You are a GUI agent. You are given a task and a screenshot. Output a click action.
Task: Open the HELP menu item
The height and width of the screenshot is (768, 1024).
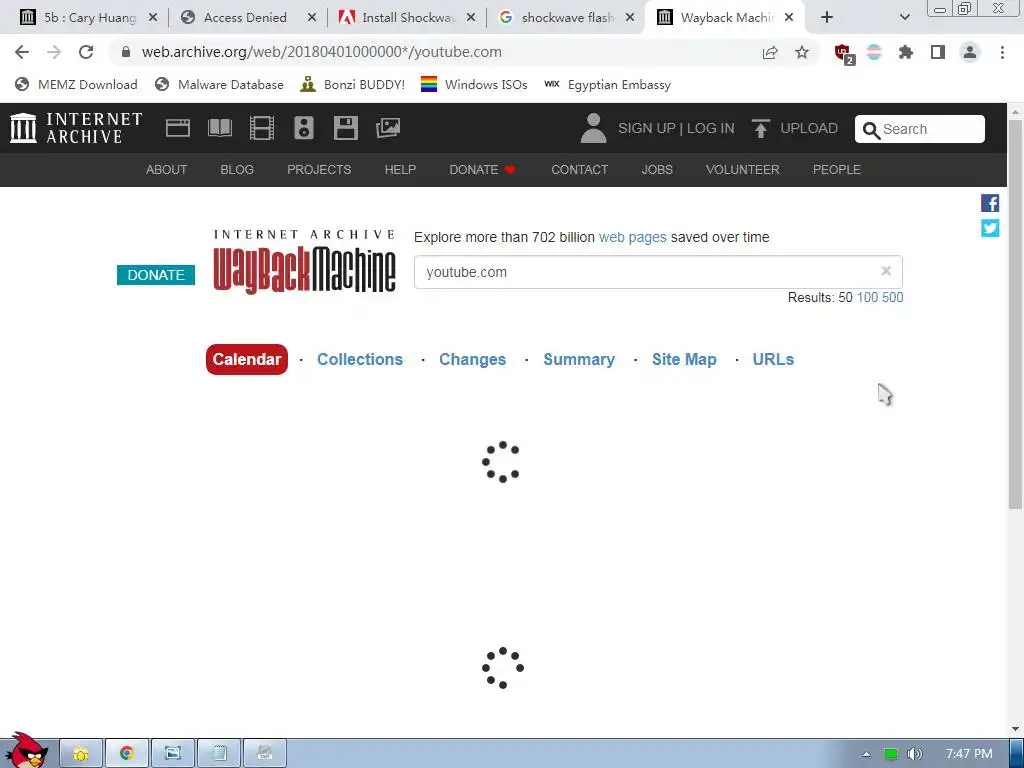(400, 170)
